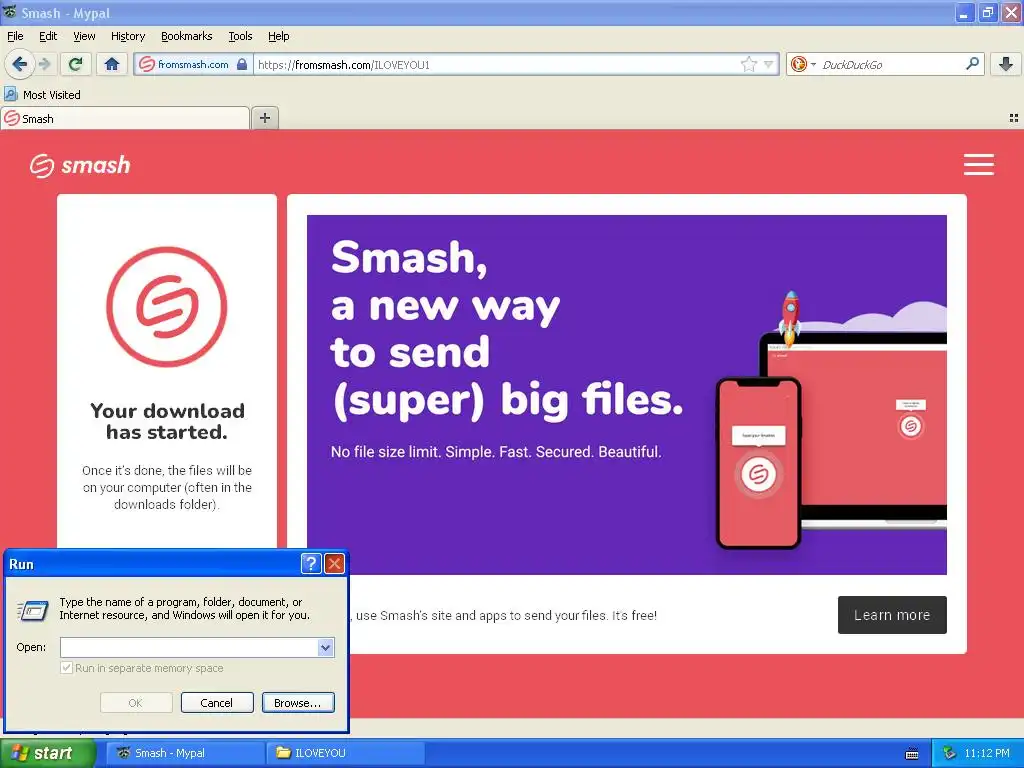Click in the DuckDuckGo search field
This screenshot has width=1024, height=768.
point(891,64)
